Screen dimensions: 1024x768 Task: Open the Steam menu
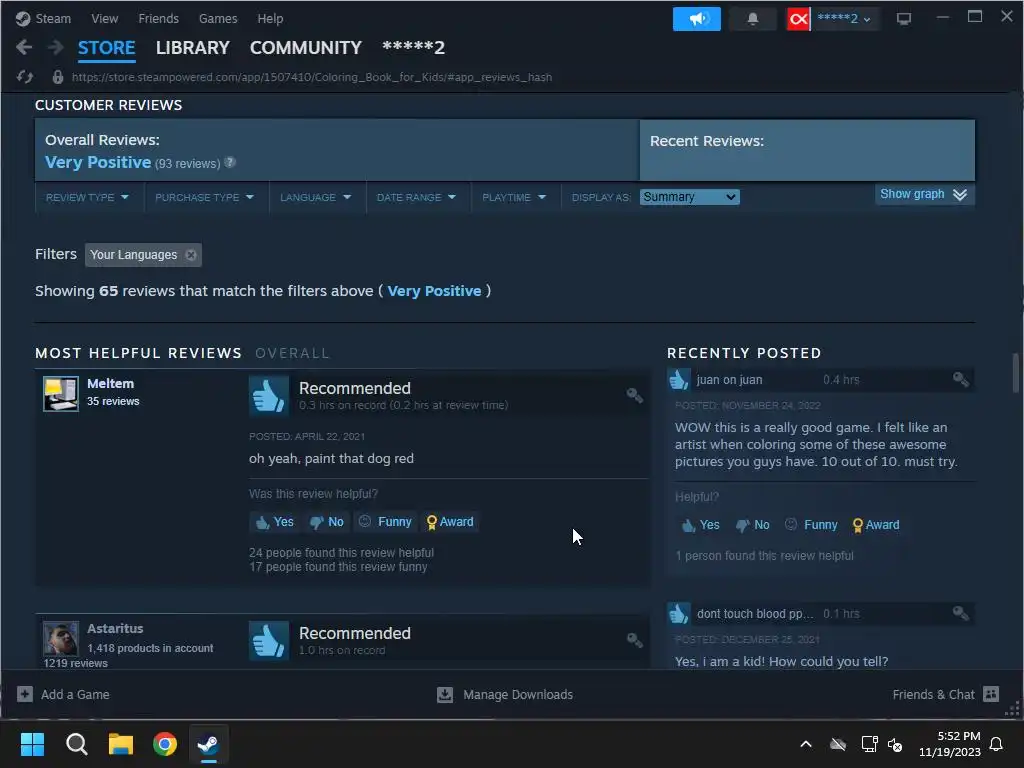tap(53, 18)
